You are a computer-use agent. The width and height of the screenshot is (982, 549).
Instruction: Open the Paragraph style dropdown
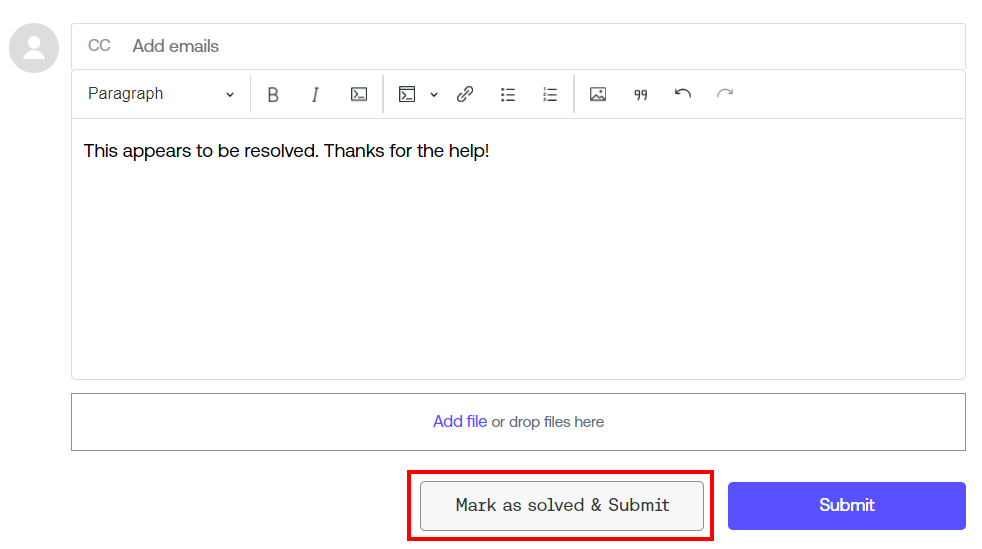point(161,94)
